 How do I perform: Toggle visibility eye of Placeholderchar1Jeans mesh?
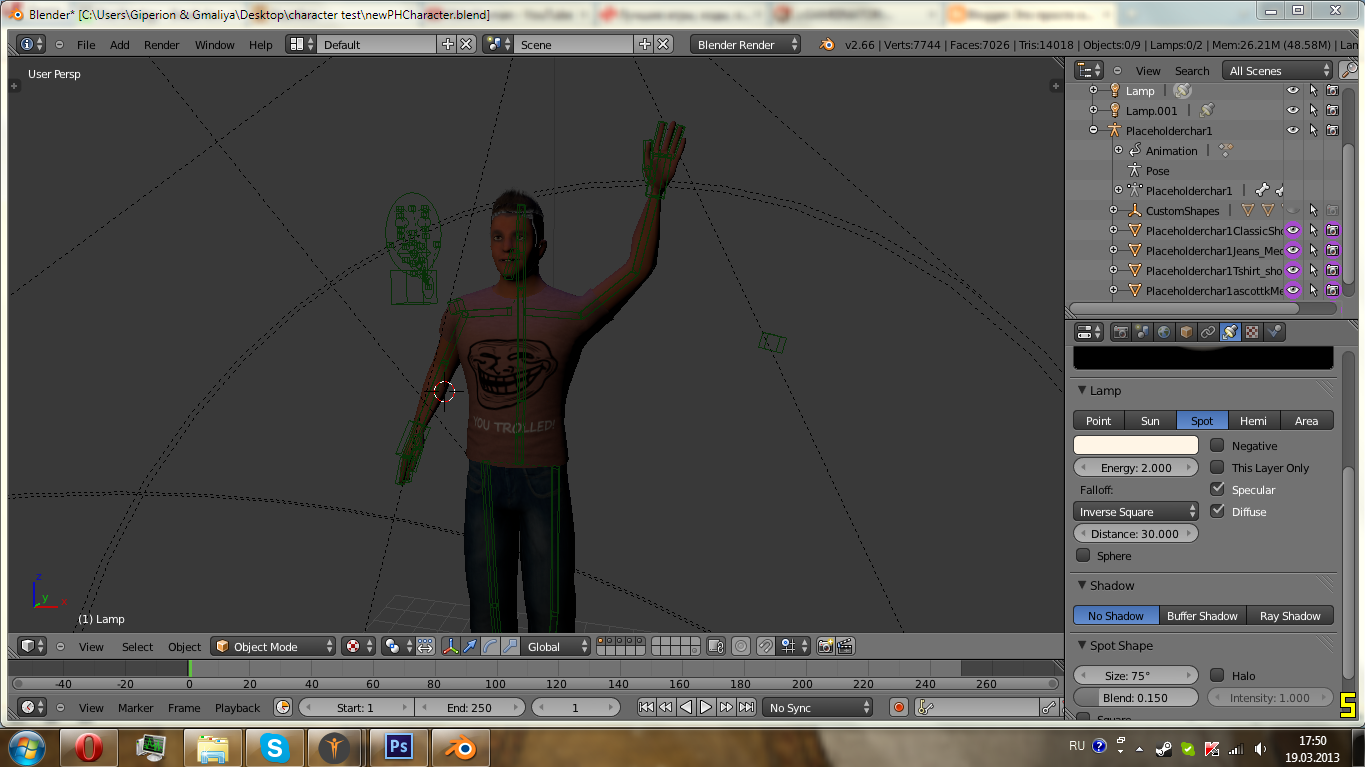[x=1293, y=250]
